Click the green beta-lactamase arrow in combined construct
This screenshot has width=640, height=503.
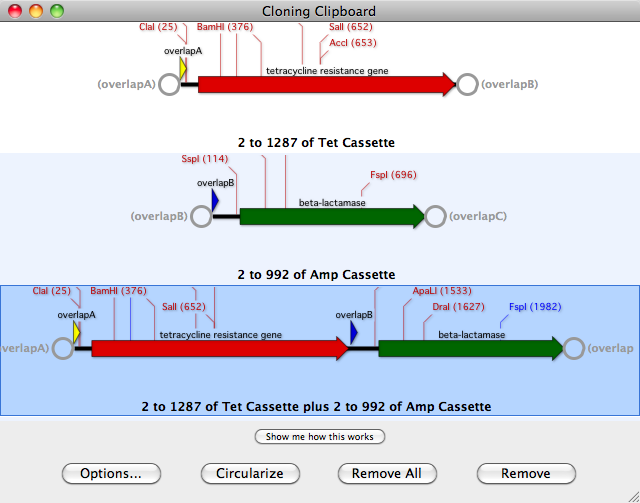click(470, 349)
